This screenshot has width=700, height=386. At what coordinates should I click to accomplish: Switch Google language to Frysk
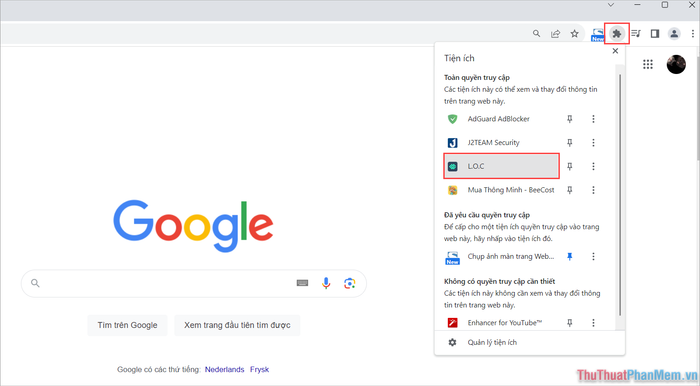(259, 369)
